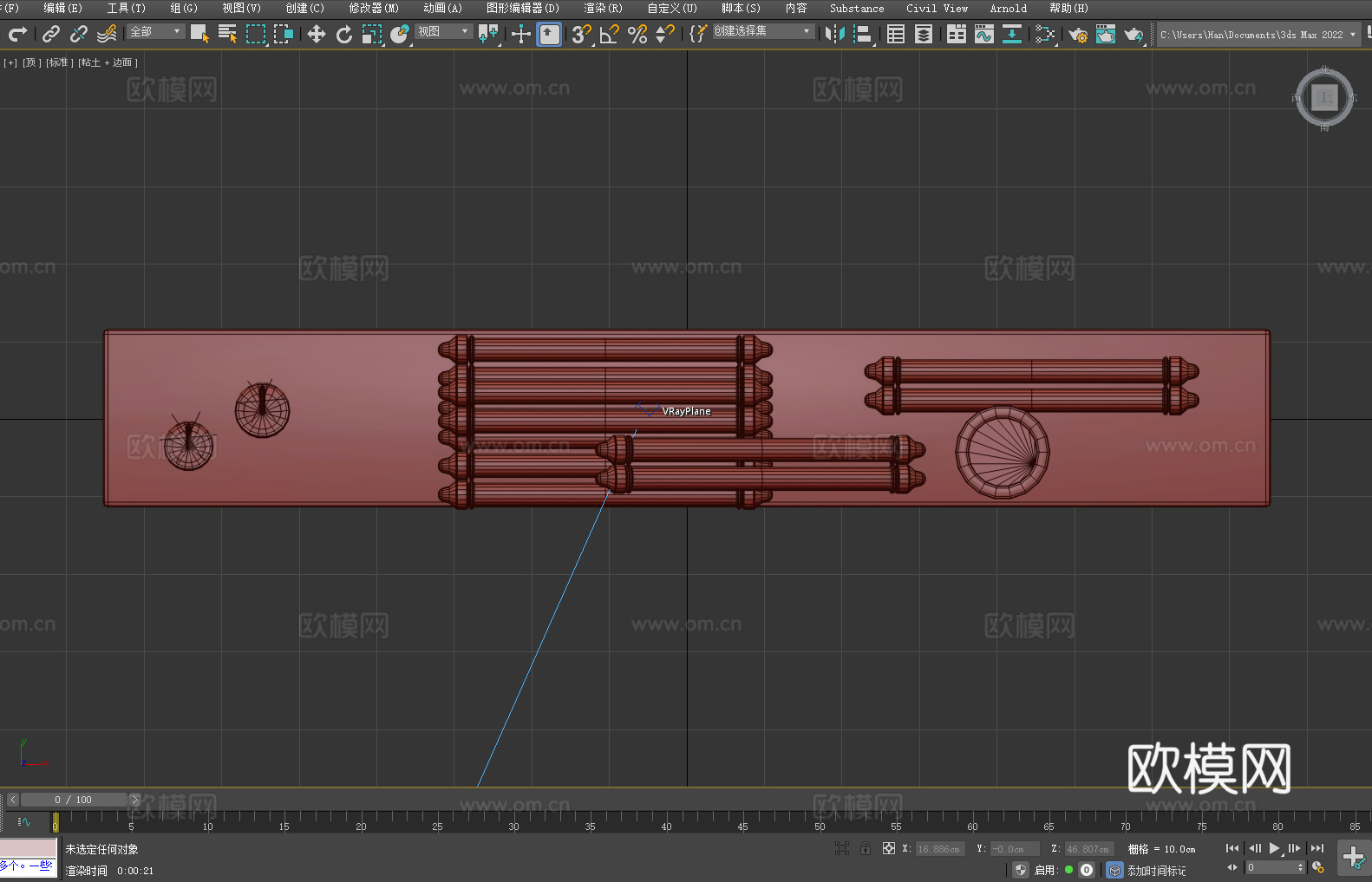Toggle the Scene Explorer icon
Image resolution: width=1372 pixels, height=882 pixels.
[x=896, y=34]
